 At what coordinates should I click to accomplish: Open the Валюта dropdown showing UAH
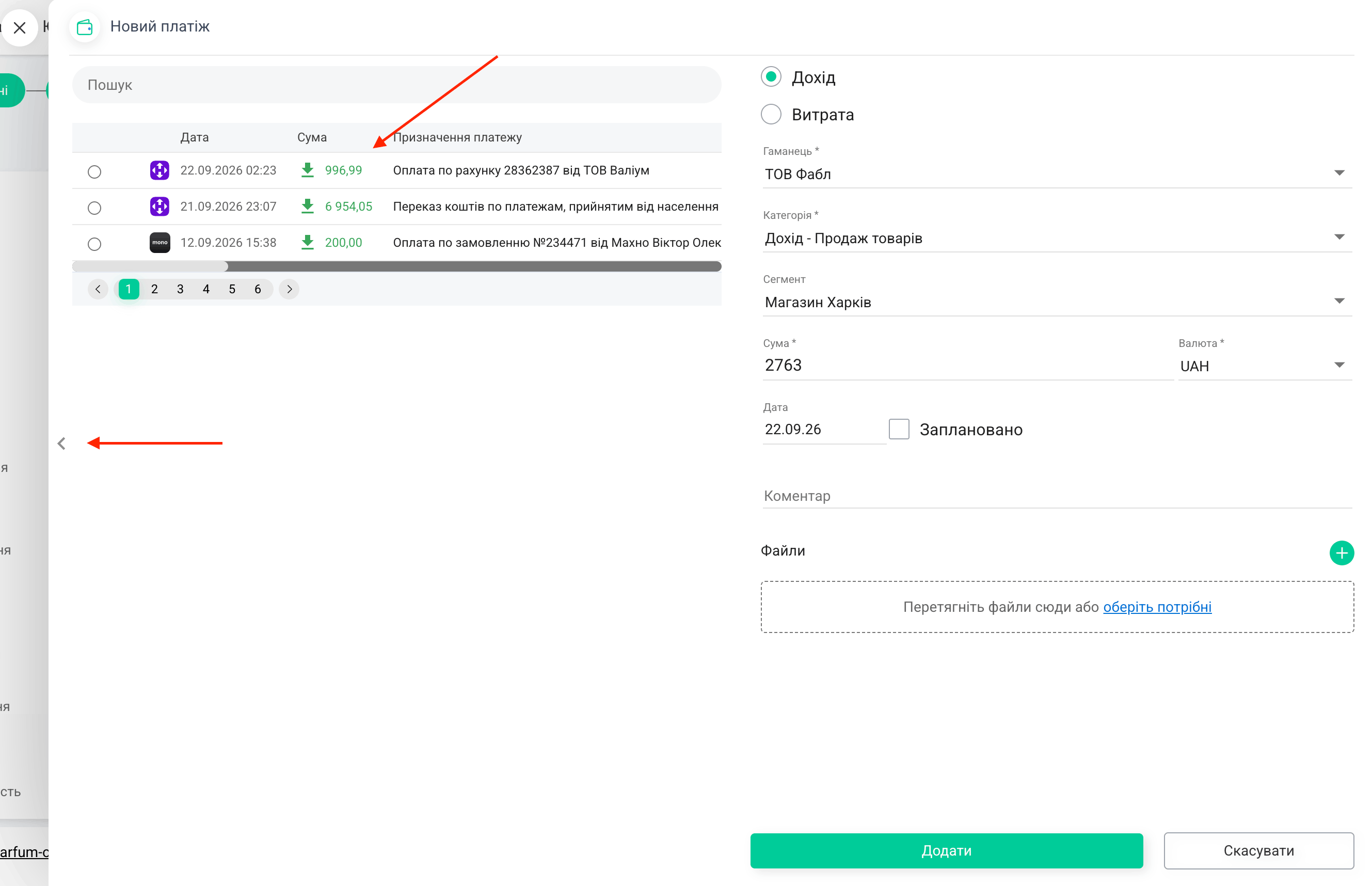[x=1265, y=366]
